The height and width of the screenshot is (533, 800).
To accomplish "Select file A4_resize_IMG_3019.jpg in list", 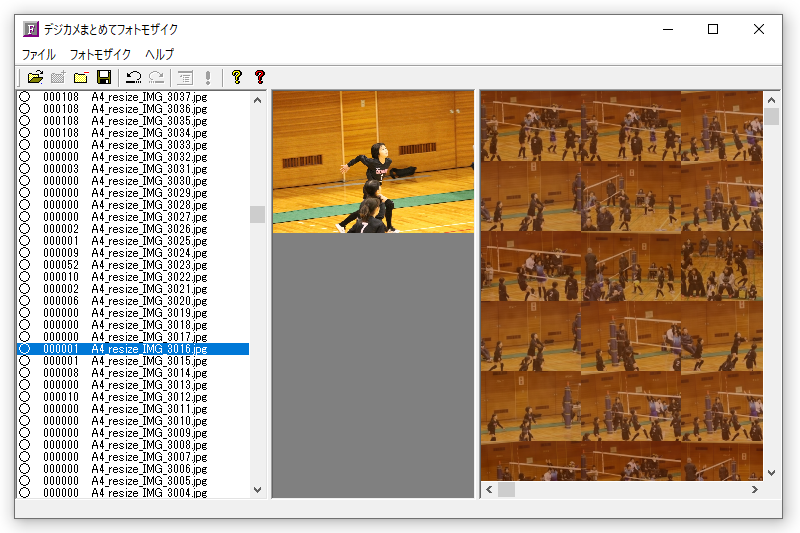I will (x=149, y=313).
